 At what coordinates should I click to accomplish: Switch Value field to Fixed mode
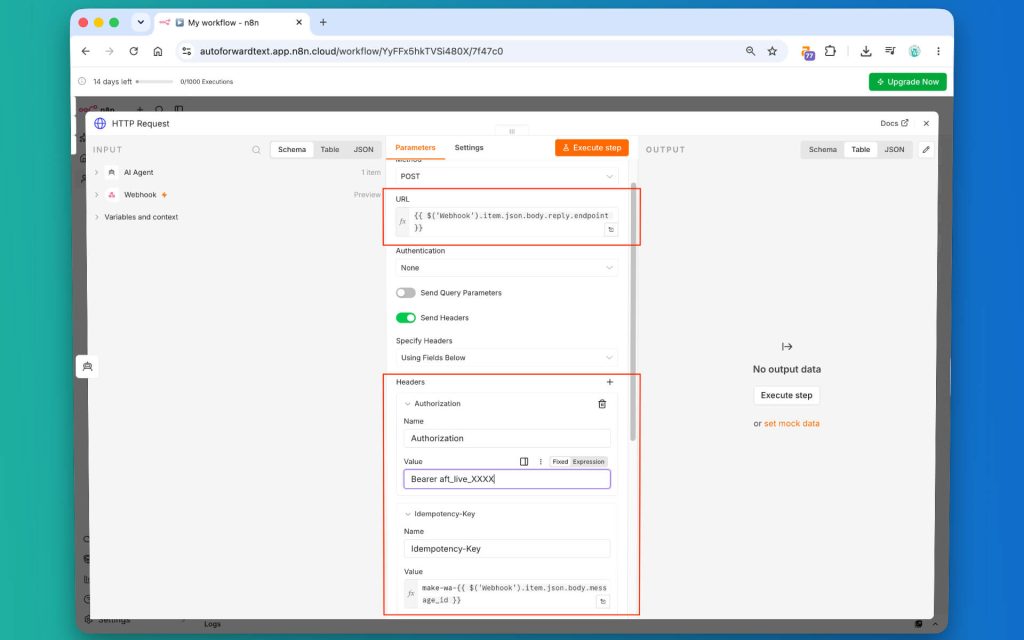tap(560, 462)
